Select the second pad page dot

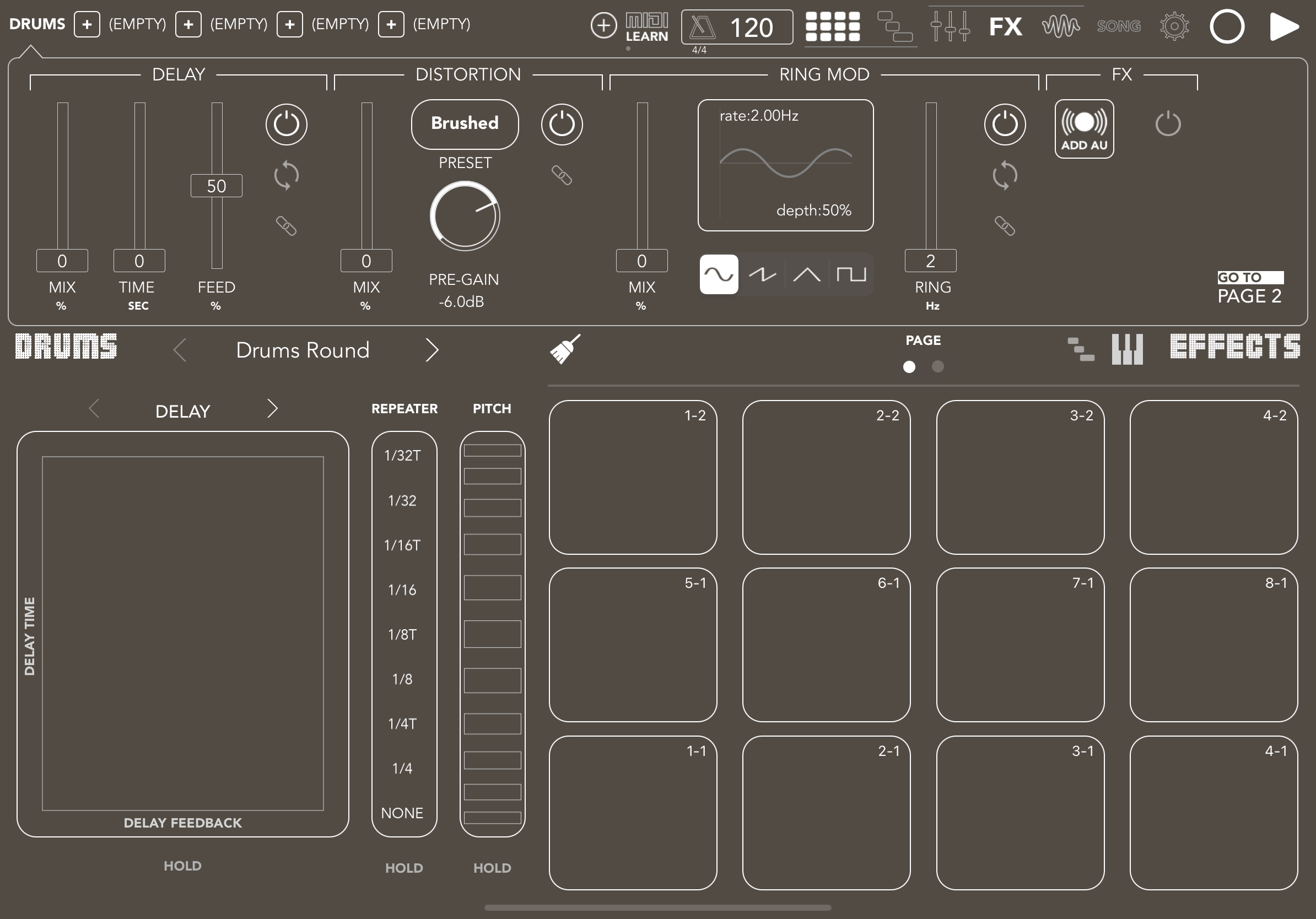[938, 367]
